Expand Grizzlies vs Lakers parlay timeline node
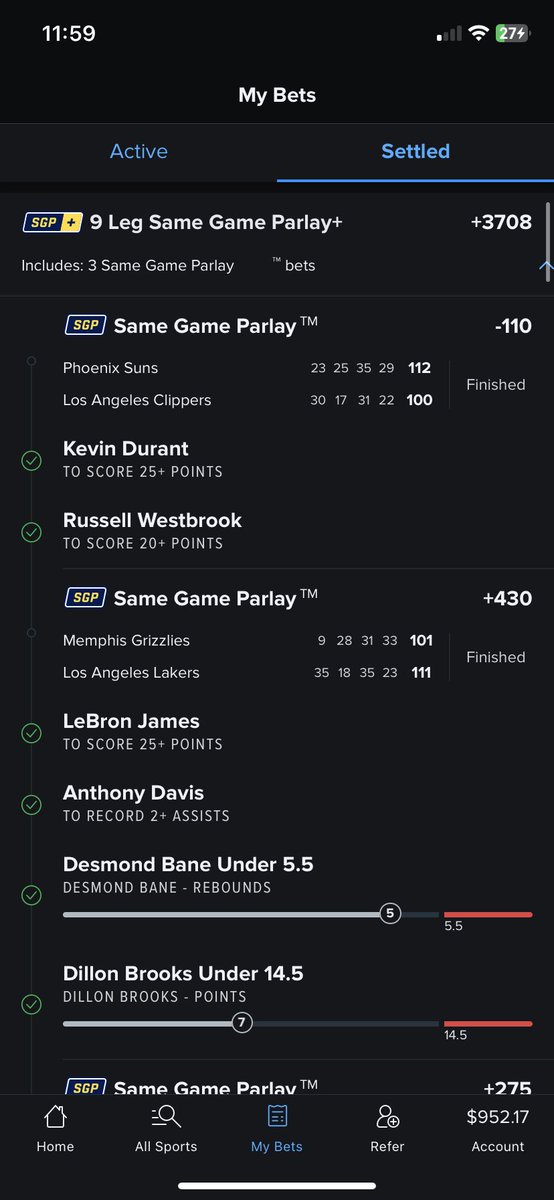554x1200 pixels. [x=31, y=632]
